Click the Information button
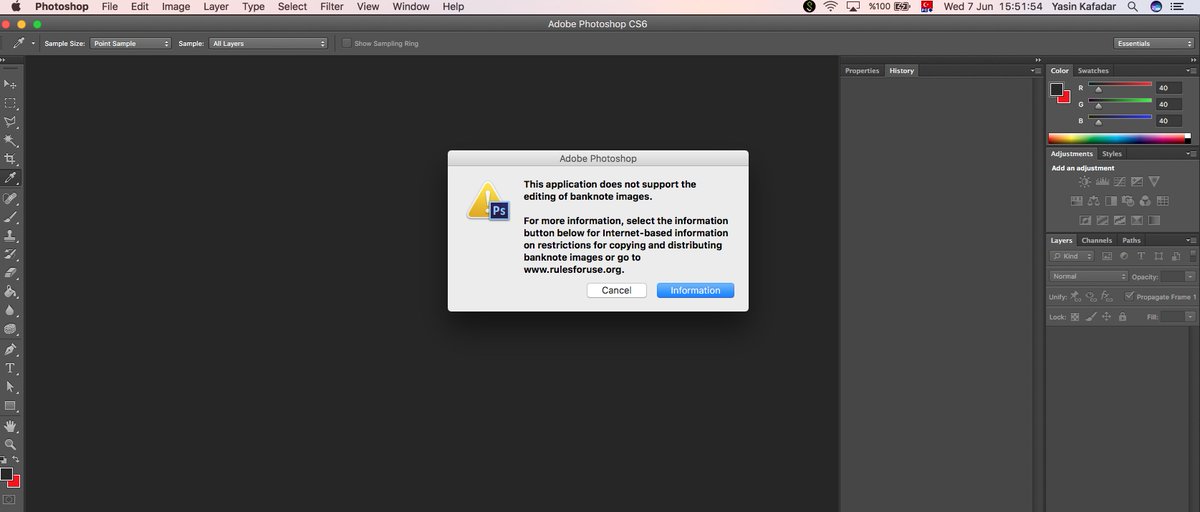Screen dimensions: 1200x512 (x=695, y=290)
